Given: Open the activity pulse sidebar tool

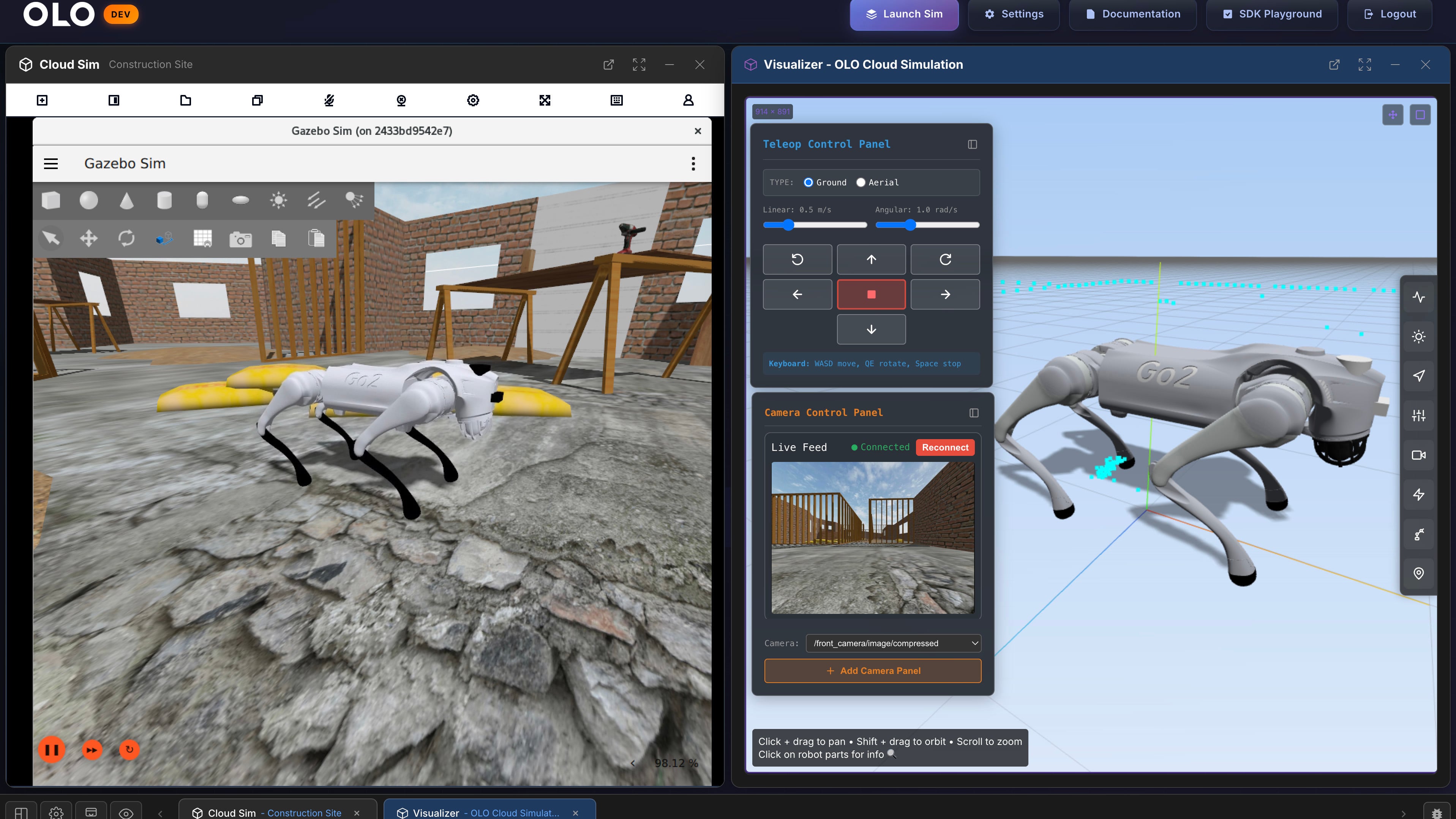Looking at the screenshot, I should pyautogui.click(x=1419, y=297).
